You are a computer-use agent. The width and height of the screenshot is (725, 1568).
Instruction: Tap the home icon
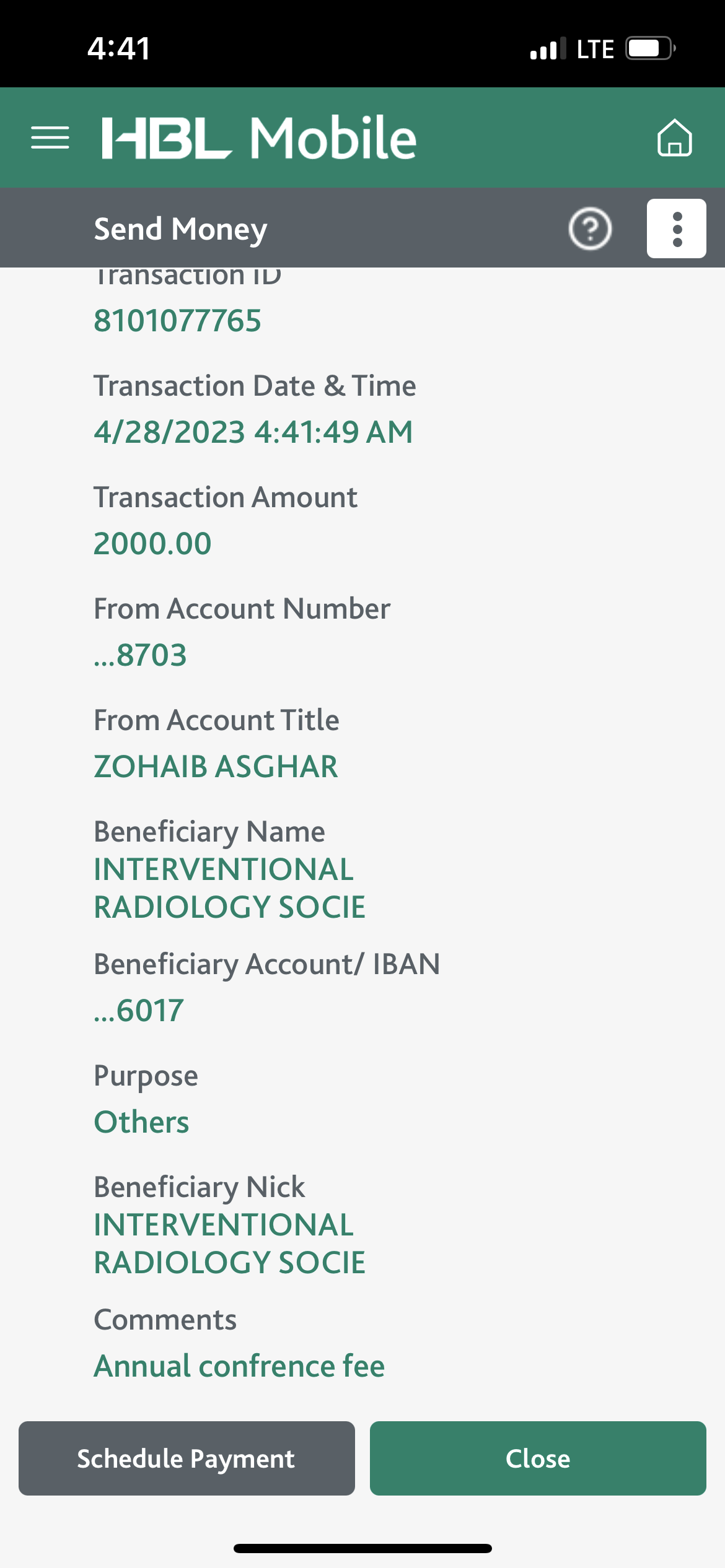[674, 137]
